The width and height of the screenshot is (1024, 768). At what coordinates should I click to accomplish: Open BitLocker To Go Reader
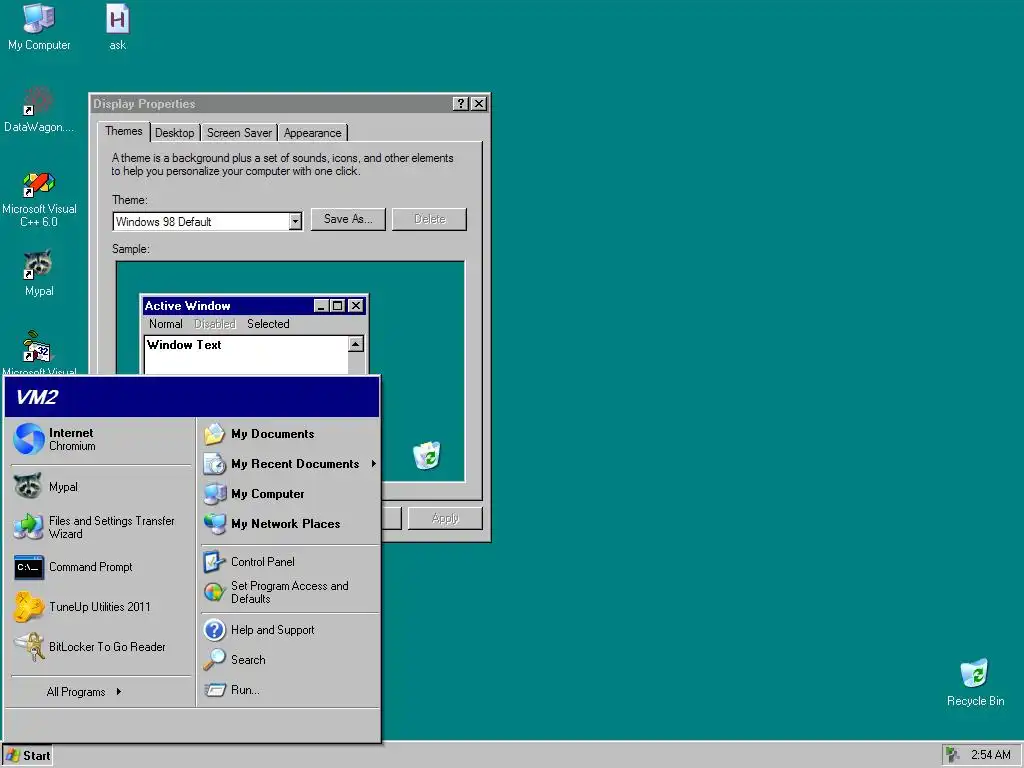(101, 647)
